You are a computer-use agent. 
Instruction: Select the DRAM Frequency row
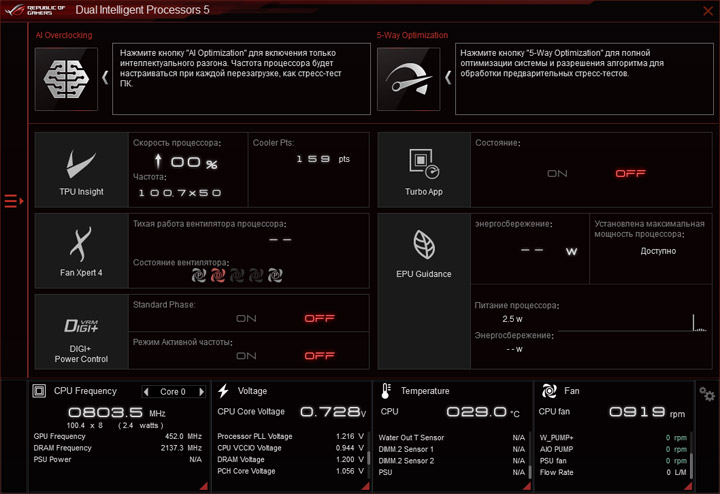coord(118,448)
